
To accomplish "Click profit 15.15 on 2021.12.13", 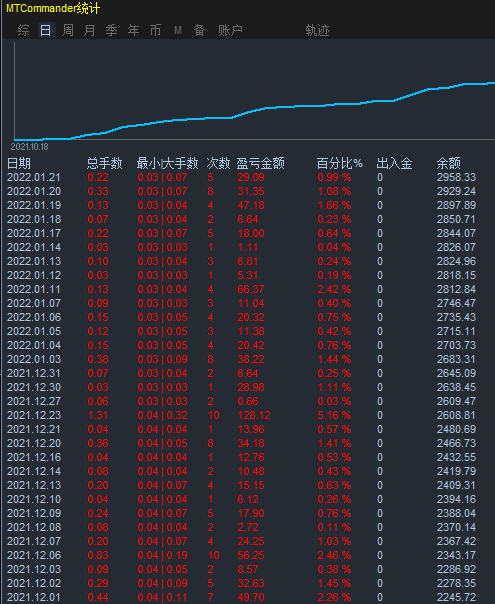I will pyautogui.click(x=251, y=485).
